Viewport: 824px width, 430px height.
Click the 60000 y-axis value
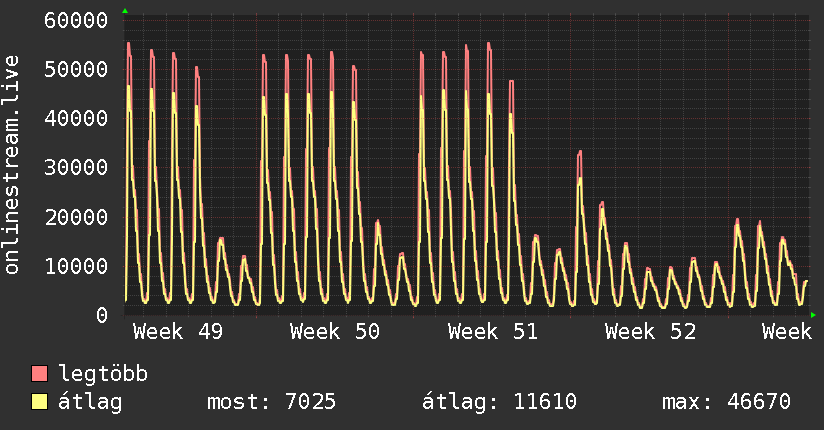pos(78,20)
